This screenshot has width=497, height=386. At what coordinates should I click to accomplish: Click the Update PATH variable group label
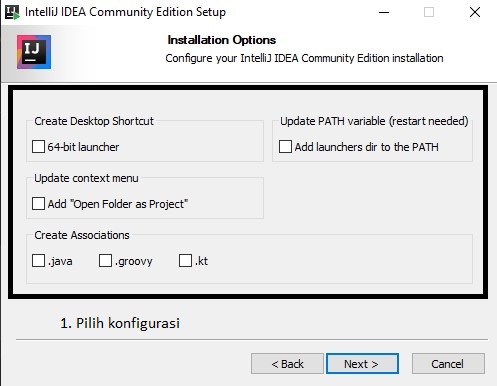pos(374,121)
